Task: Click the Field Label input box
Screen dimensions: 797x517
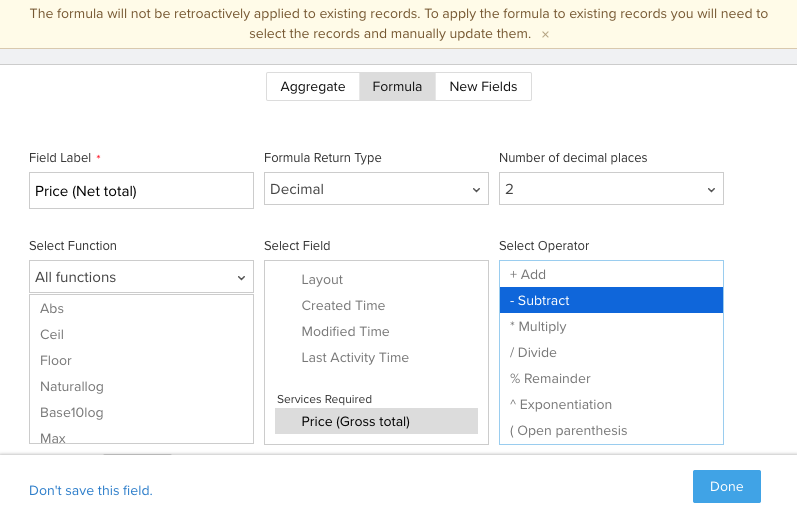Action: (x=141, y=190)
